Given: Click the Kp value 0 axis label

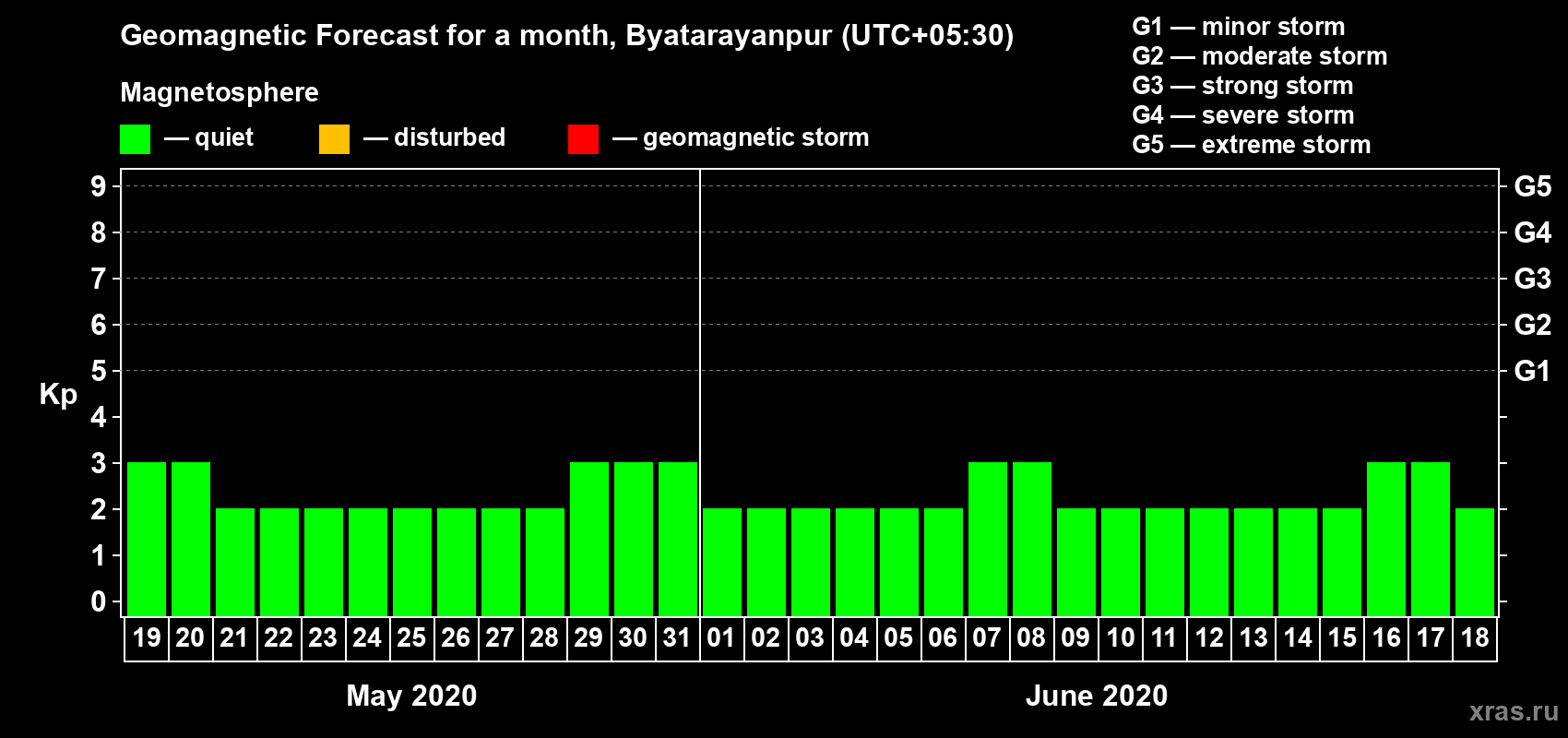Looking at the screenshot, I should tap(99, 601).
